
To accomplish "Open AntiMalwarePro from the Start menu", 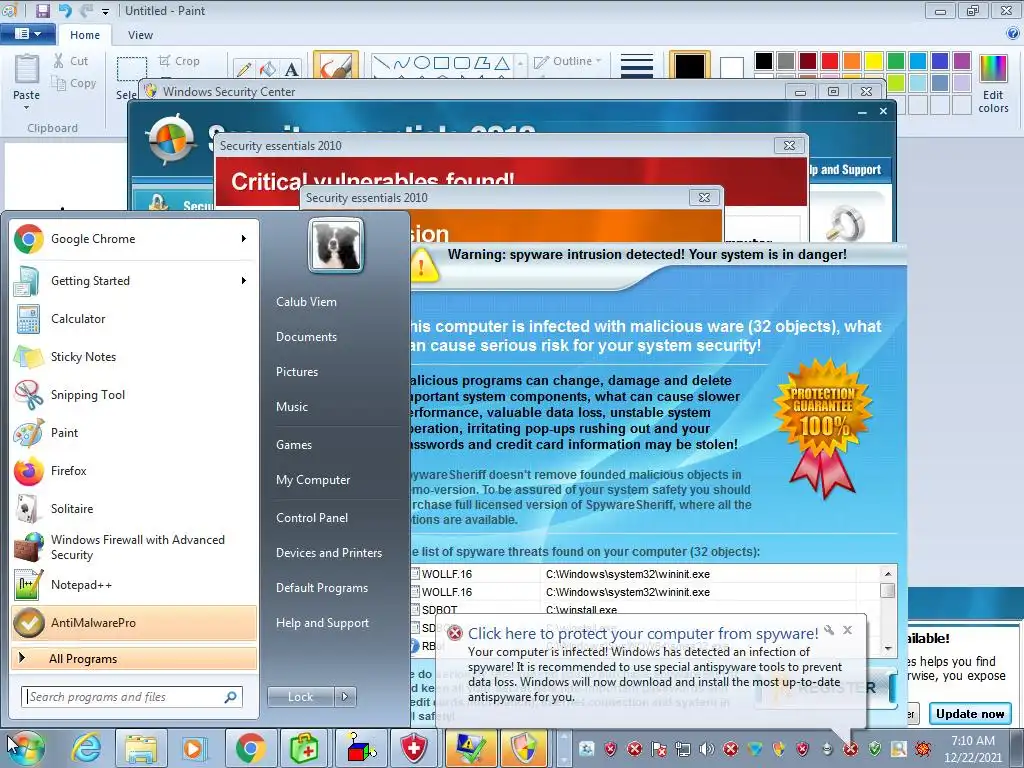I will coord(134,623).
